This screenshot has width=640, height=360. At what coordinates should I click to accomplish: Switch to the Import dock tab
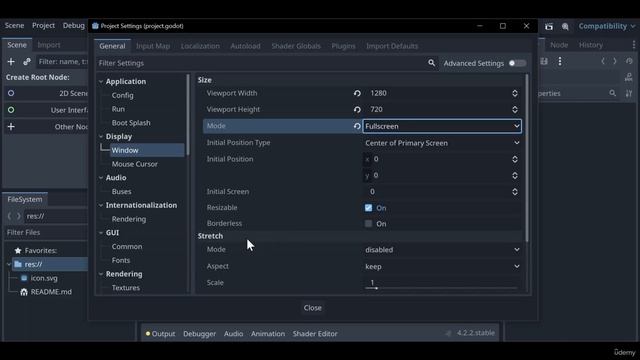[49, 45]
